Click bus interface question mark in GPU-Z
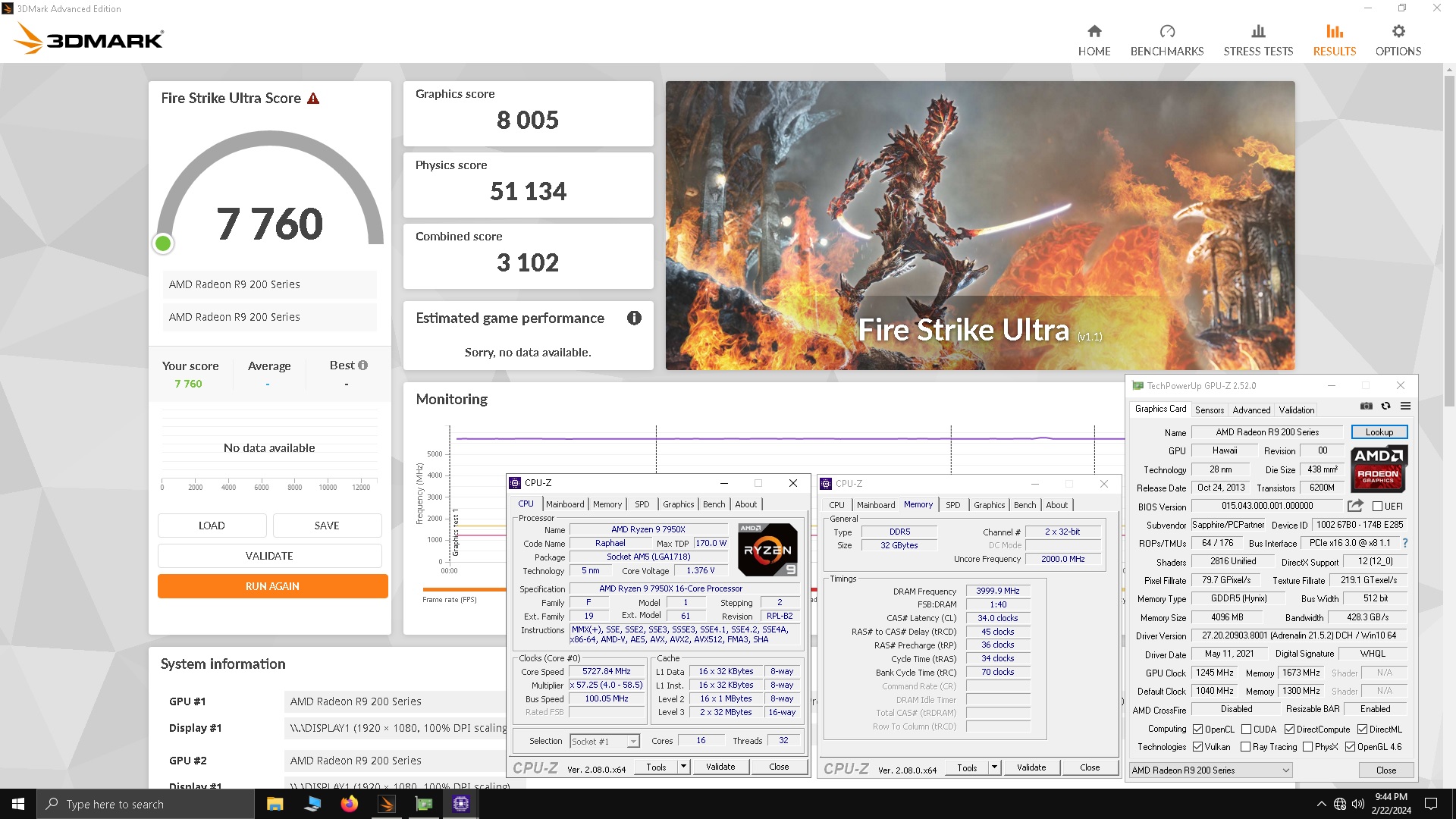The width and height of the screenshot is (1456, 819). (1405, 543)
